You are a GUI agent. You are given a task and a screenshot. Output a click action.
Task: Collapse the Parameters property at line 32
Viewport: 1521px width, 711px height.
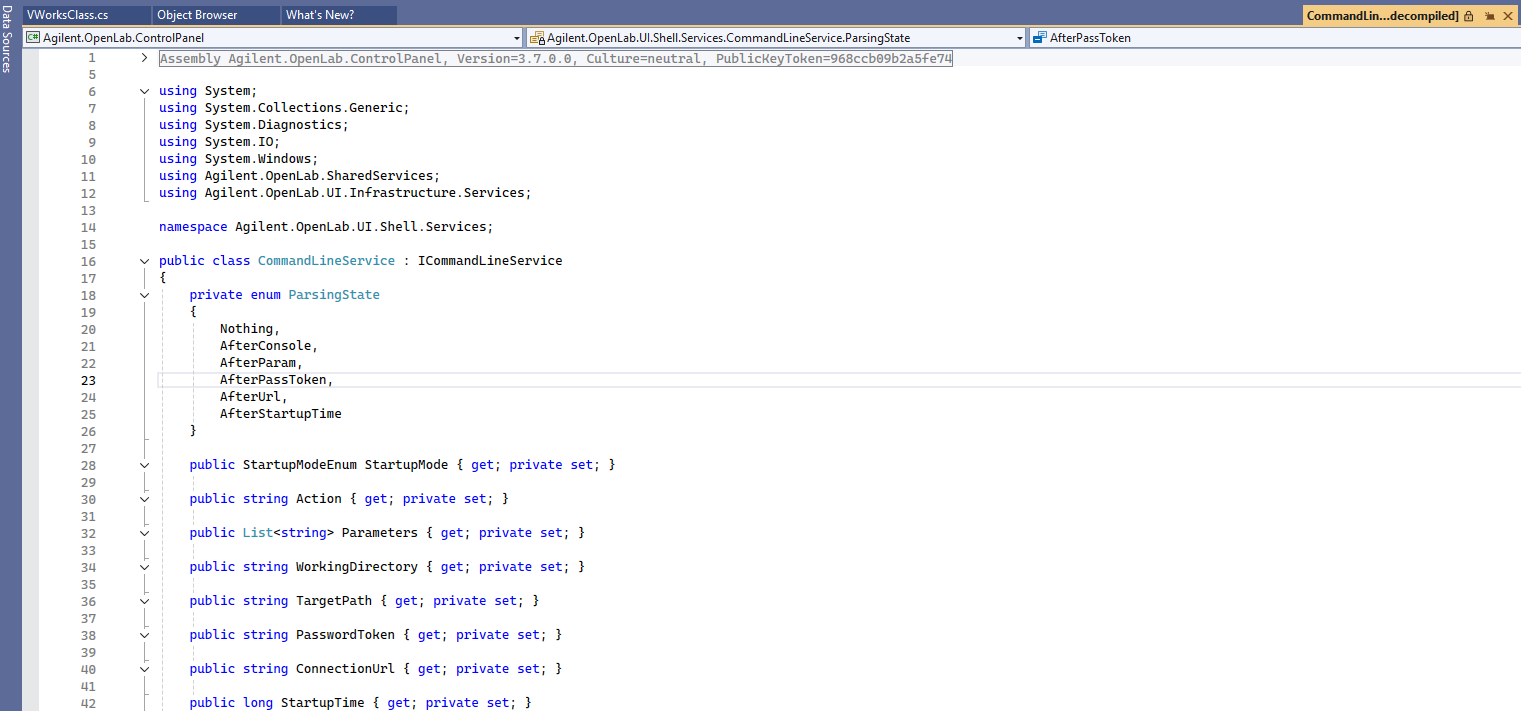(x=145, y=533)
